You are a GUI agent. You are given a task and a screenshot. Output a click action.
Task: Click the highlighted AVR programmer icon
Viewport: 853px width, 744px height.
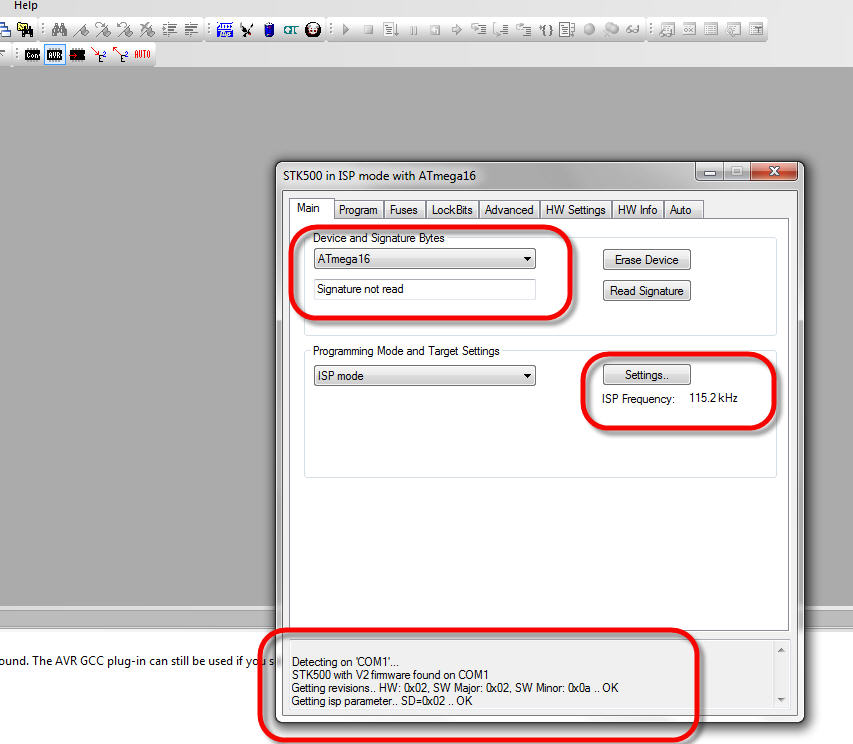[54, 54]
